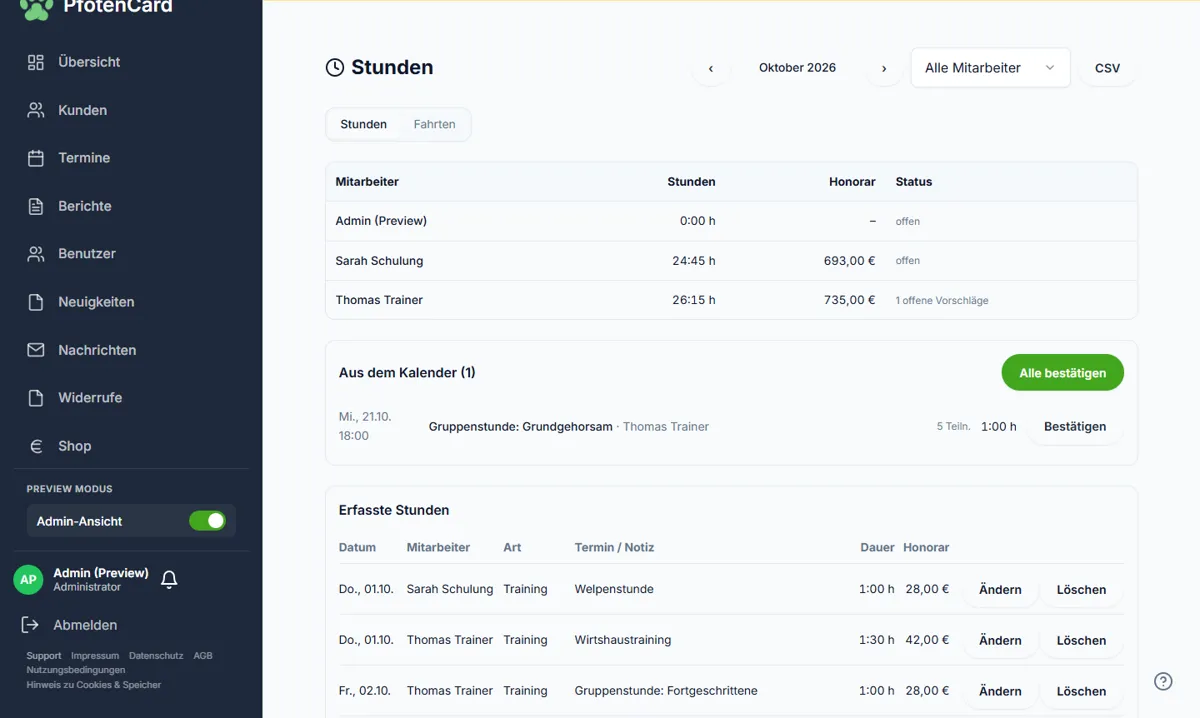The width and height of the screenshot is (1200, 718).
Task: Export hours with the CSV button
Action: click(x=1107, y=68)
